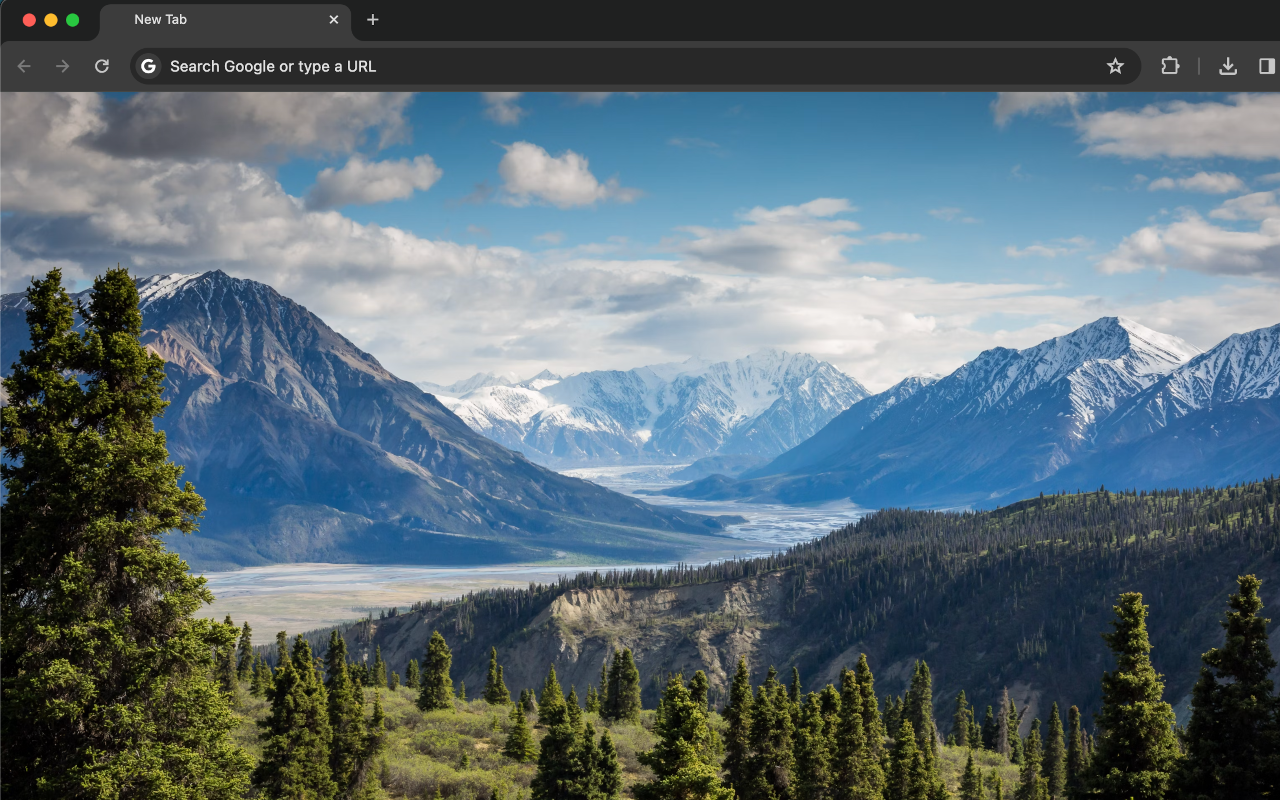Select the New Tab tab
Image resolution: width=1280 pixels, height=800 pixels.
(x=200, y=20)
